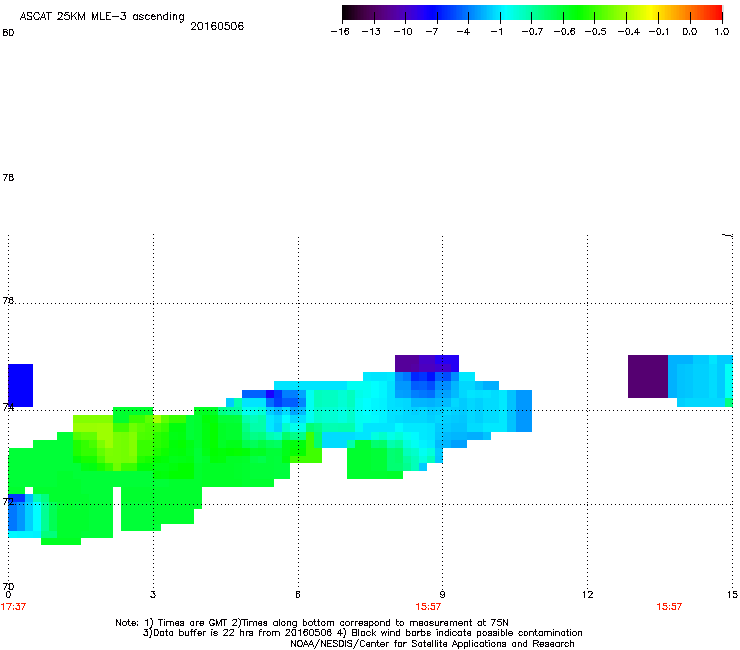Image resolution: width=740 pixels, height=650 pixels.
Task: Click the color bar label -0.5
Action: coord(596,32)
